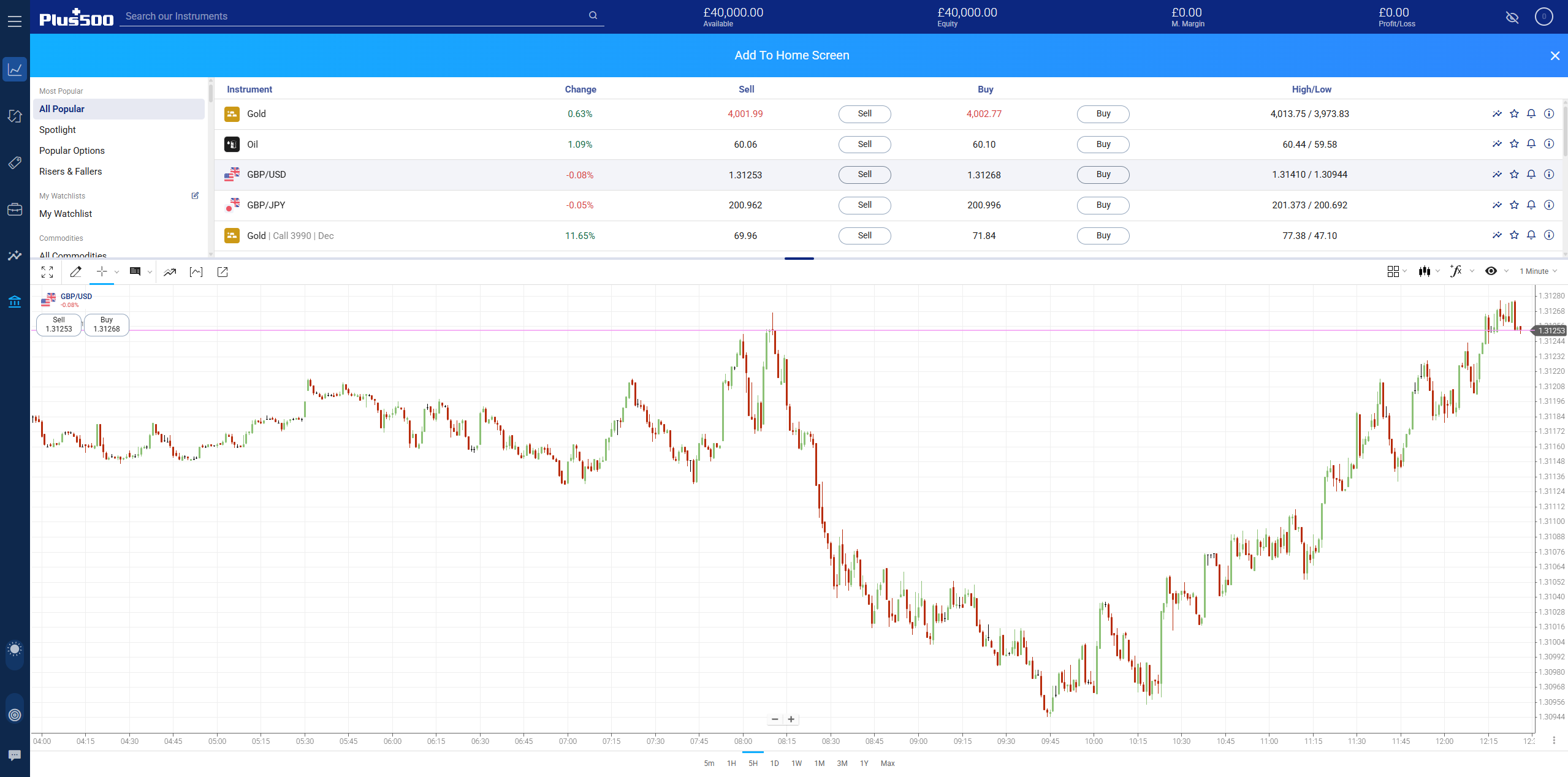Toggle balance visibility with the eye icon top right
1568x777 pixels.
[x=1512, y=17]
